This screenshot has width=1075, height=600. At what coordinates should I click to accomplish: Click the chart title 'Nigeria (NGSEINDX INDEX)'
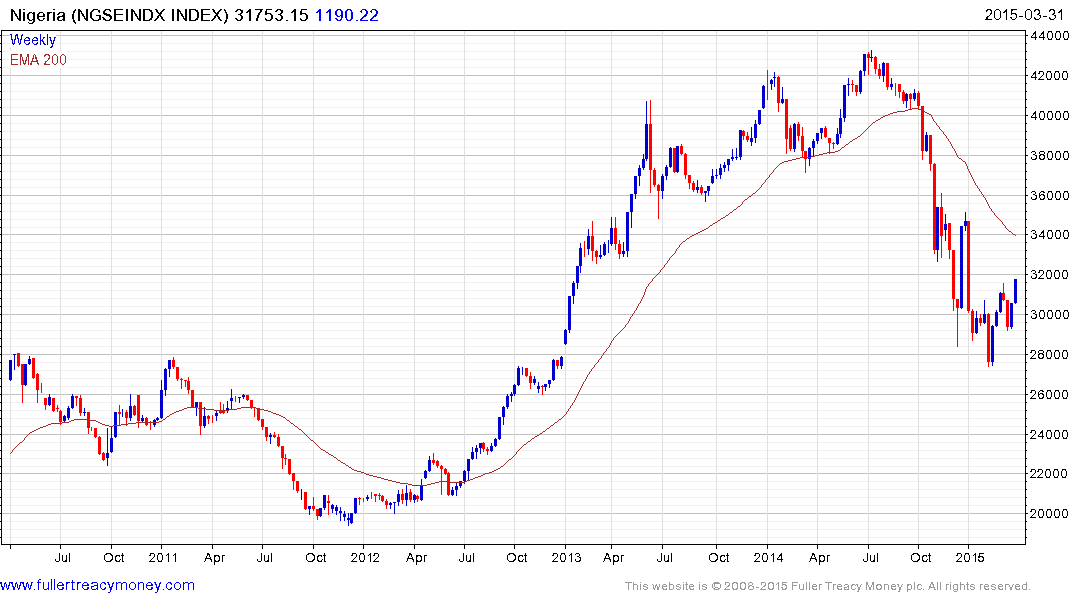point(119,15)
